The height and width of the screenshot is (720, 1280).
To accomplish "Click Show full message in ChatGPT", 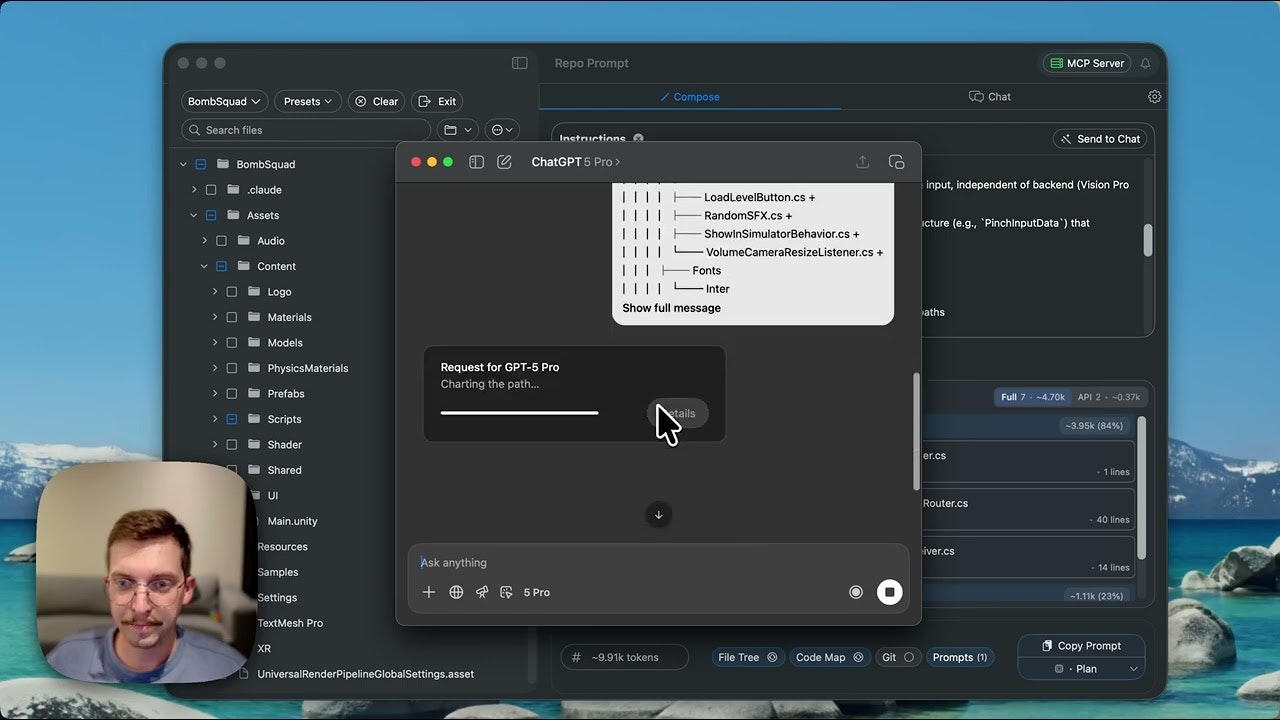I will [x=671, y=308].
